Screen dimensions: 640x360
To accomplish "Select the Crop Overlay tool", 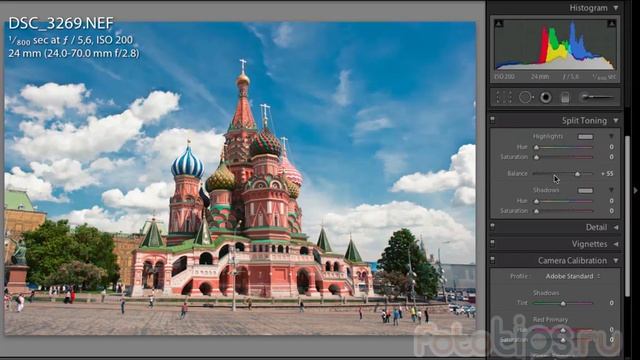I will [504, 98].
